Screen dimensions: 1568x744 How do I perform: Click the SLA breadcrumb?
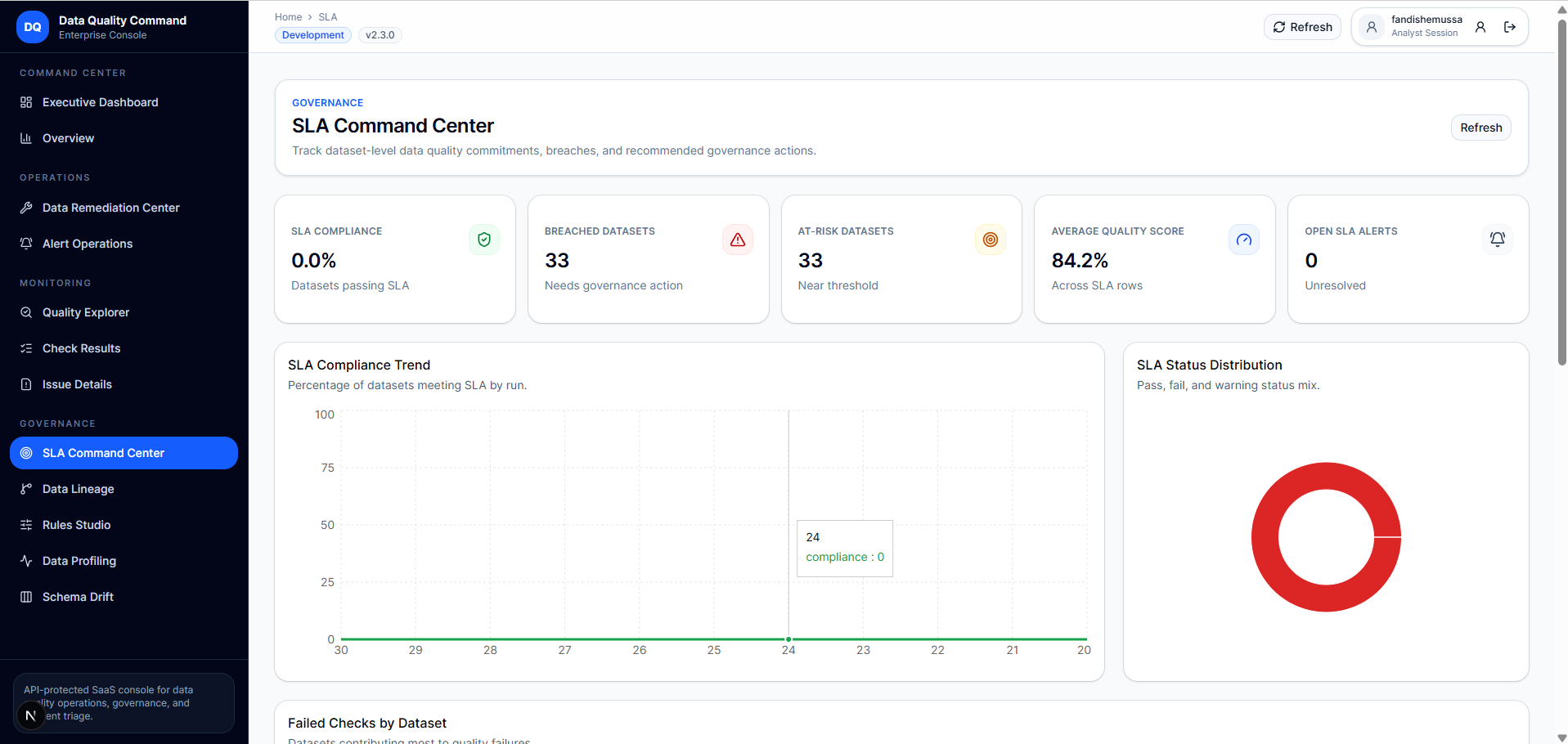(327, 17)
